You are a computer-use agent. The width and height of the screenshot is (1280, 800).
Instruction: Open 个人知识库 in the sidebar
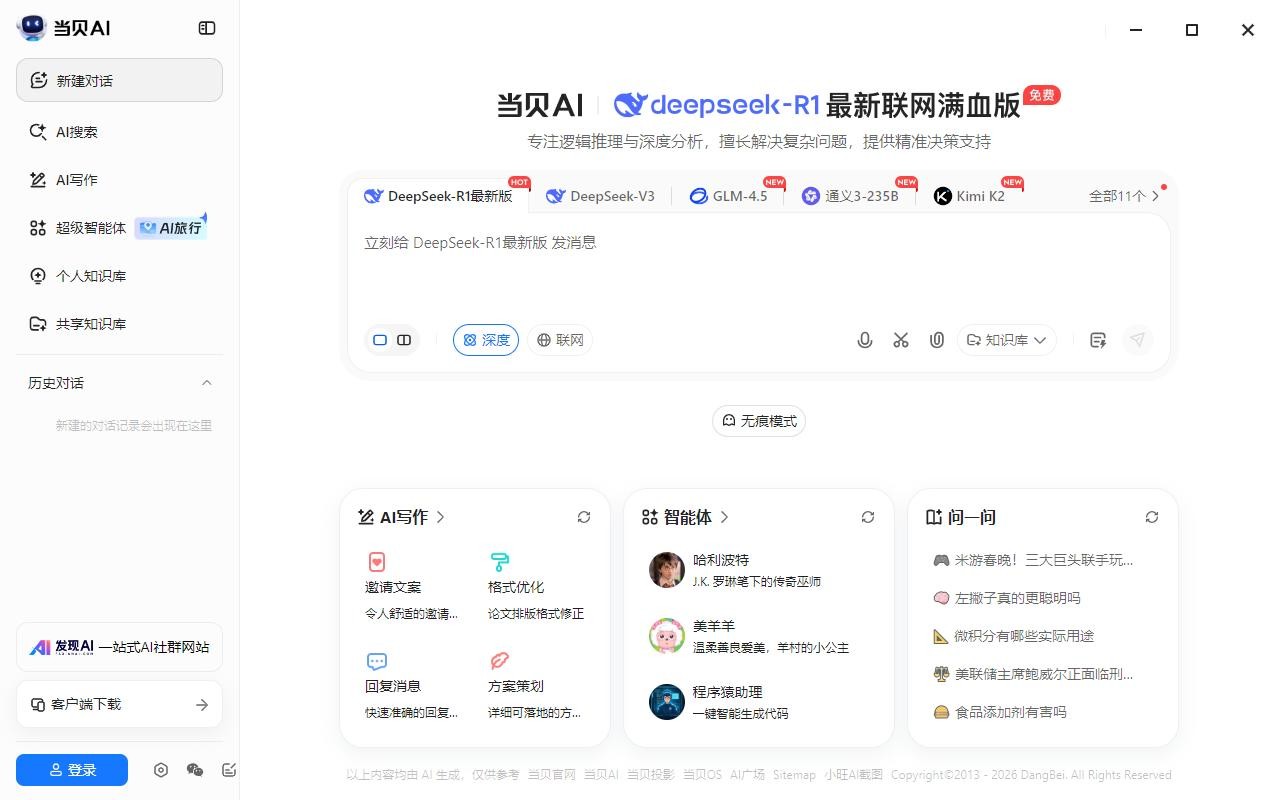pyautogui.click(x=119, y=276)
